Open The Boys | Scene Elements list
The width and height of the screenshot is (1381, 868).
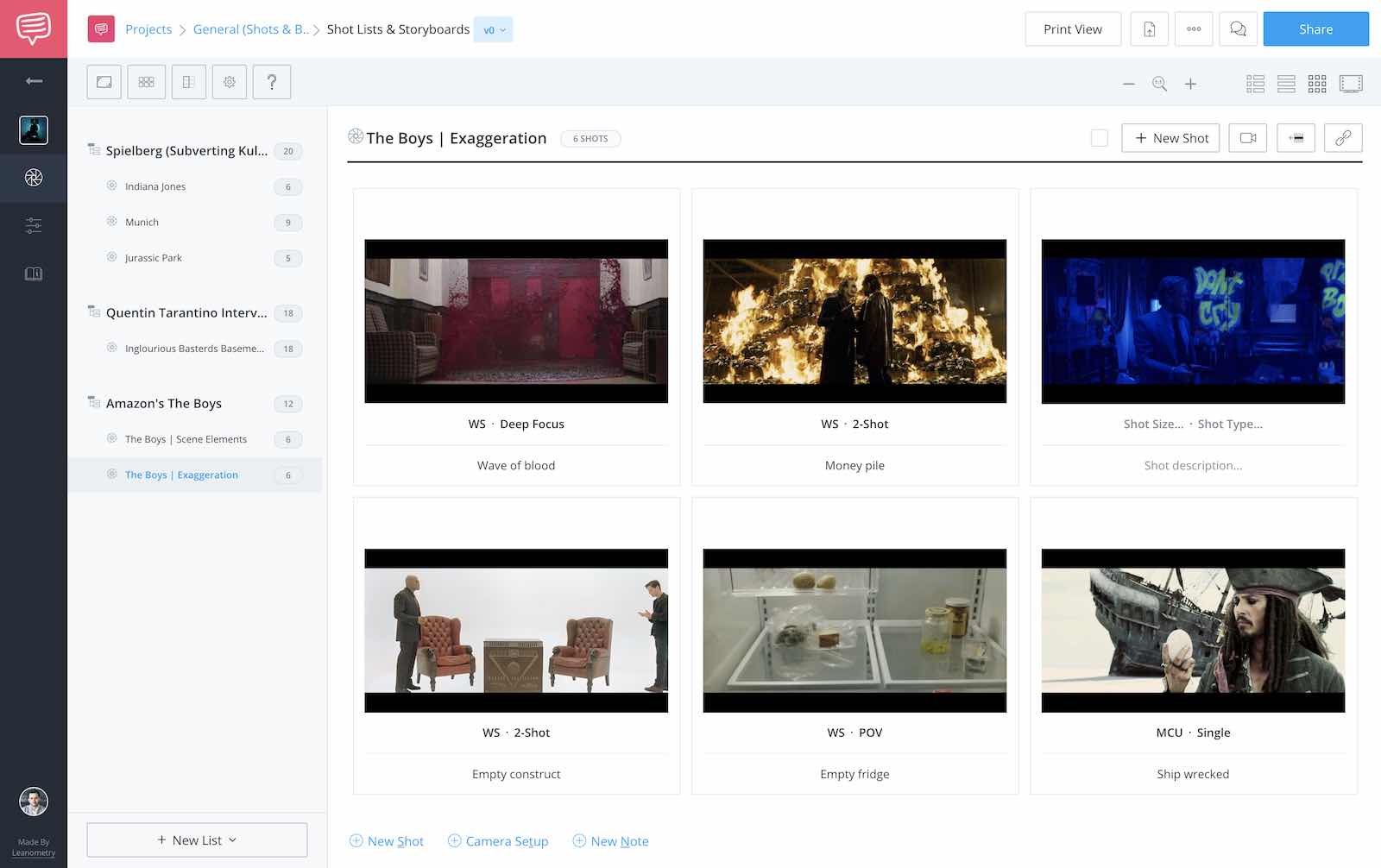[x=195, y=439]
